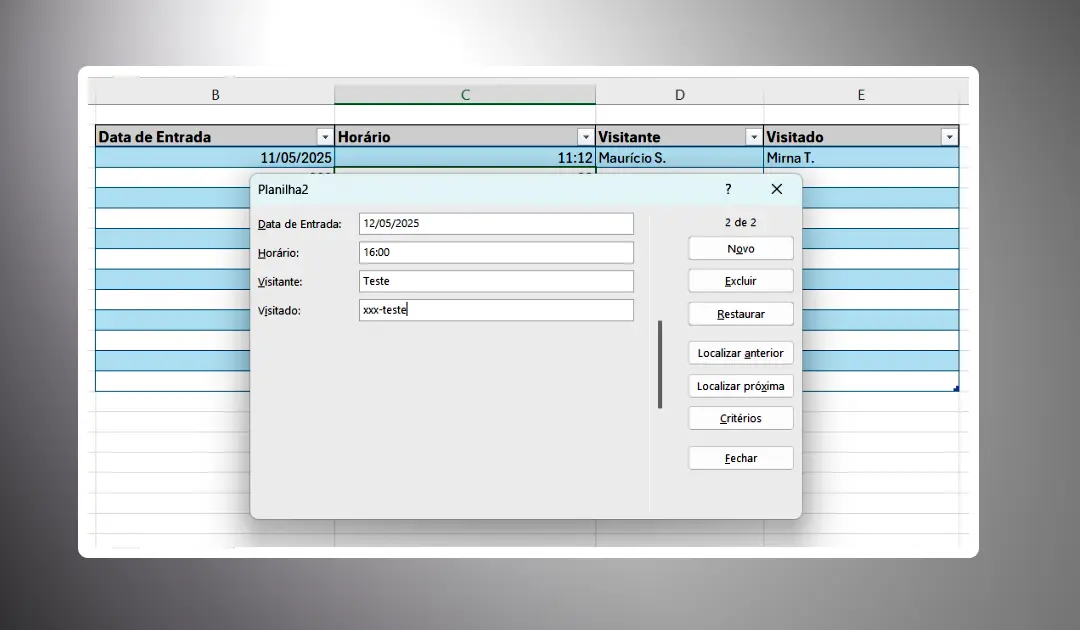Close the form with Fechar button
This screenshot has width=1080, height=630.
point(741,458)
